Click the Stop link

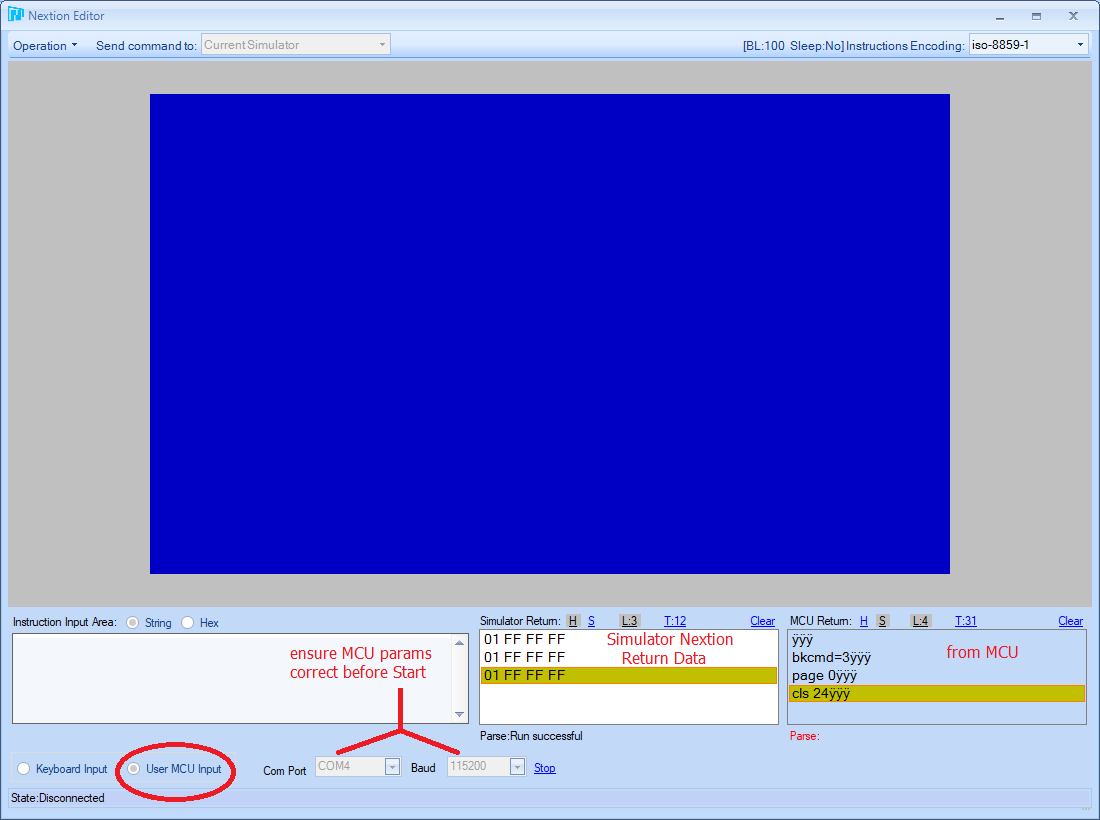(544, 768)
